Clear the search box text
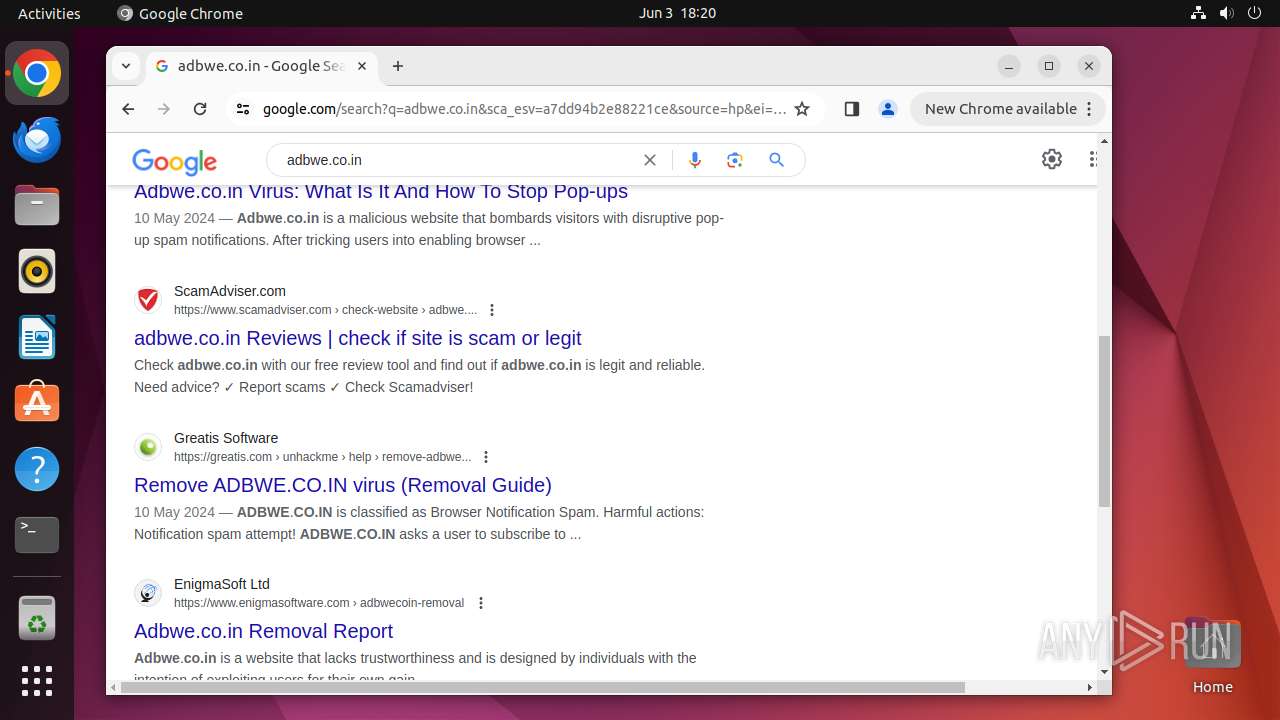The height and width of the screenshot is (720, 1280). click(x=650, y=160)
